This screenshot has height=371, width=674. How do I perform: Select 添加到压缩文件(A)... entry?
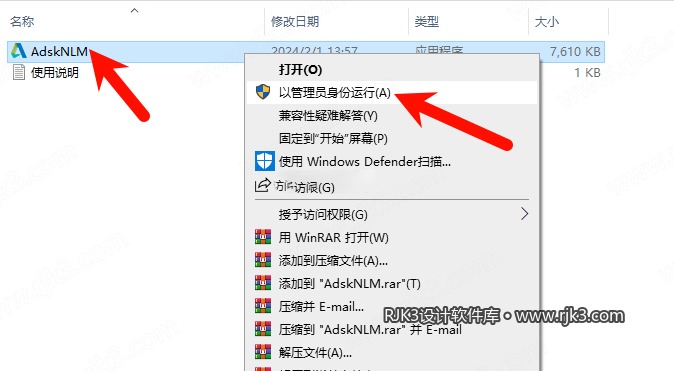[x=392, y=260]
